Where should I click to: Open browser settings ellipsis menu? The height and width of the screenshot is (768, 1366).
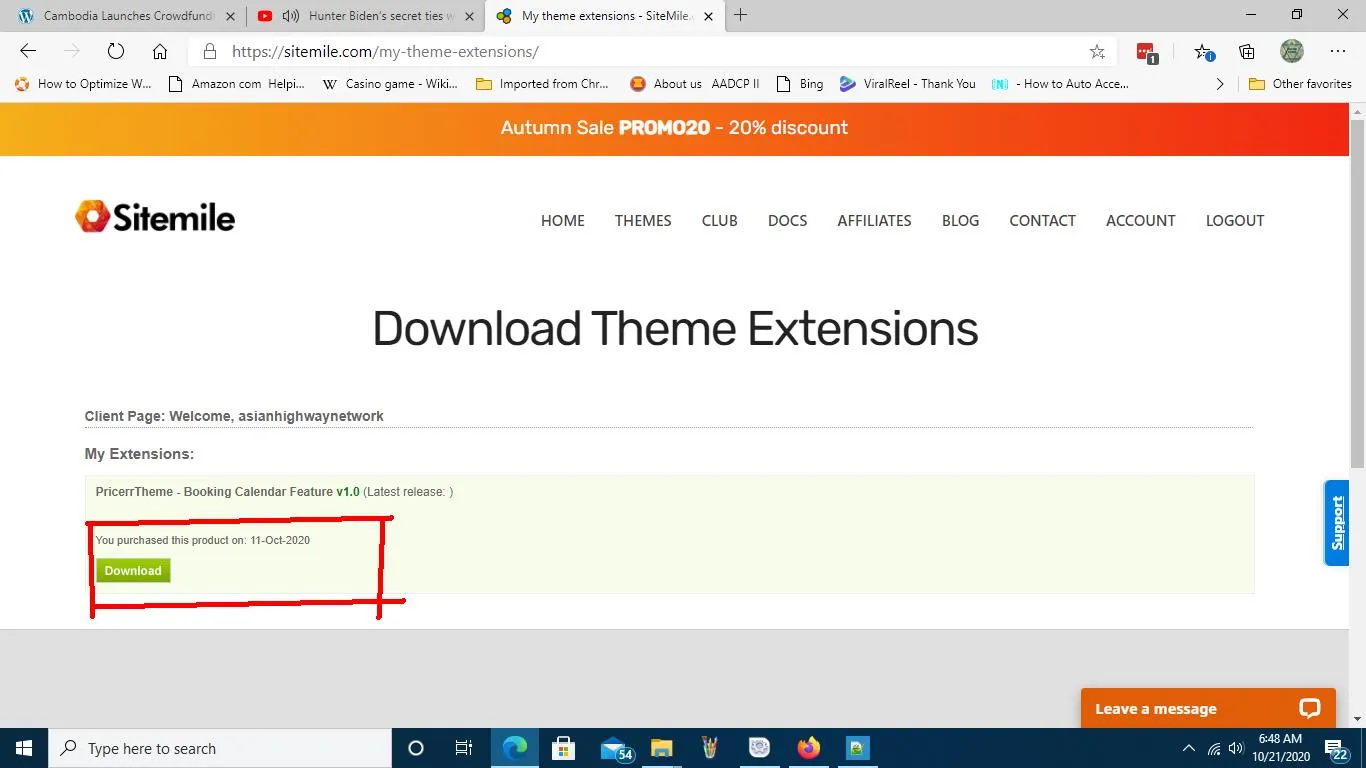[1338, 52]
